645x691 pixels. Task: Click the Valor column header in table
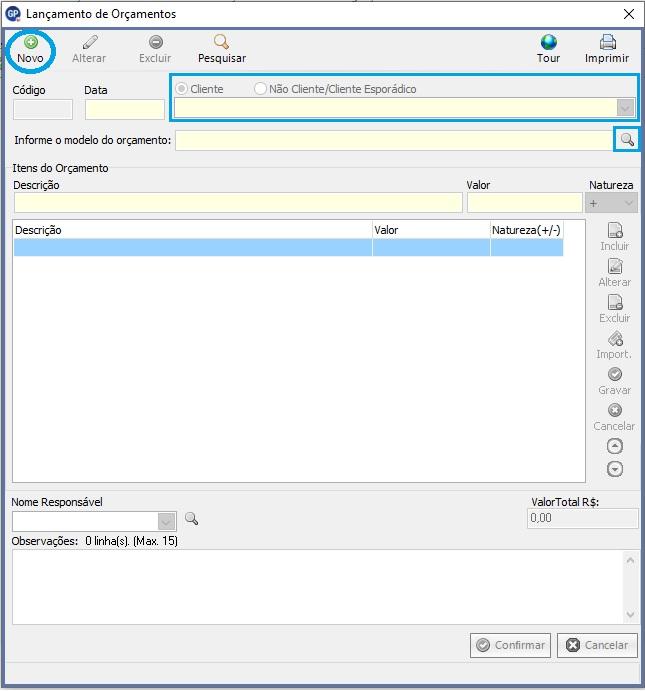[431, 230]
